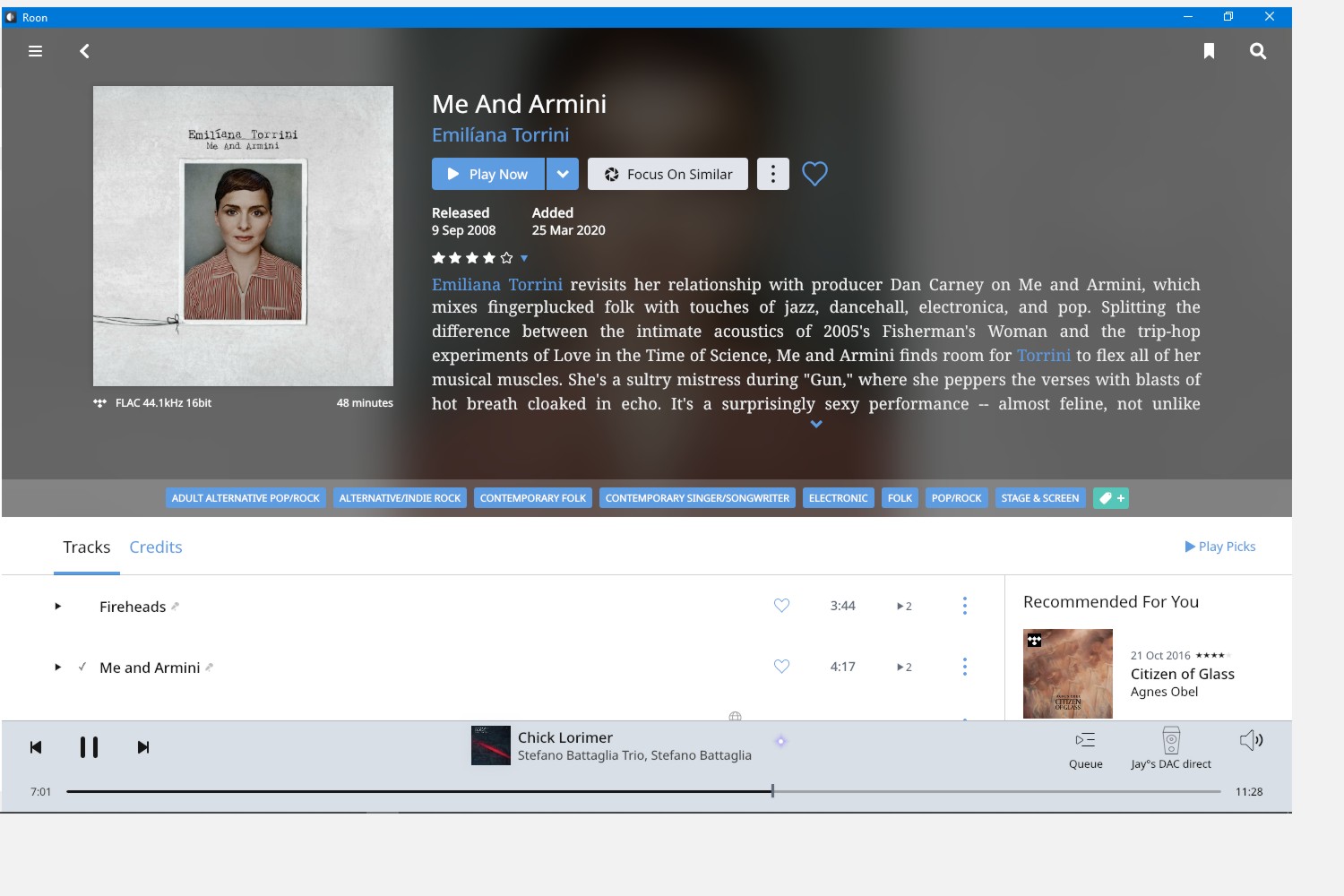
Task: Open the Me and Armini lyrics microphone icon
Action: (210, 668)
